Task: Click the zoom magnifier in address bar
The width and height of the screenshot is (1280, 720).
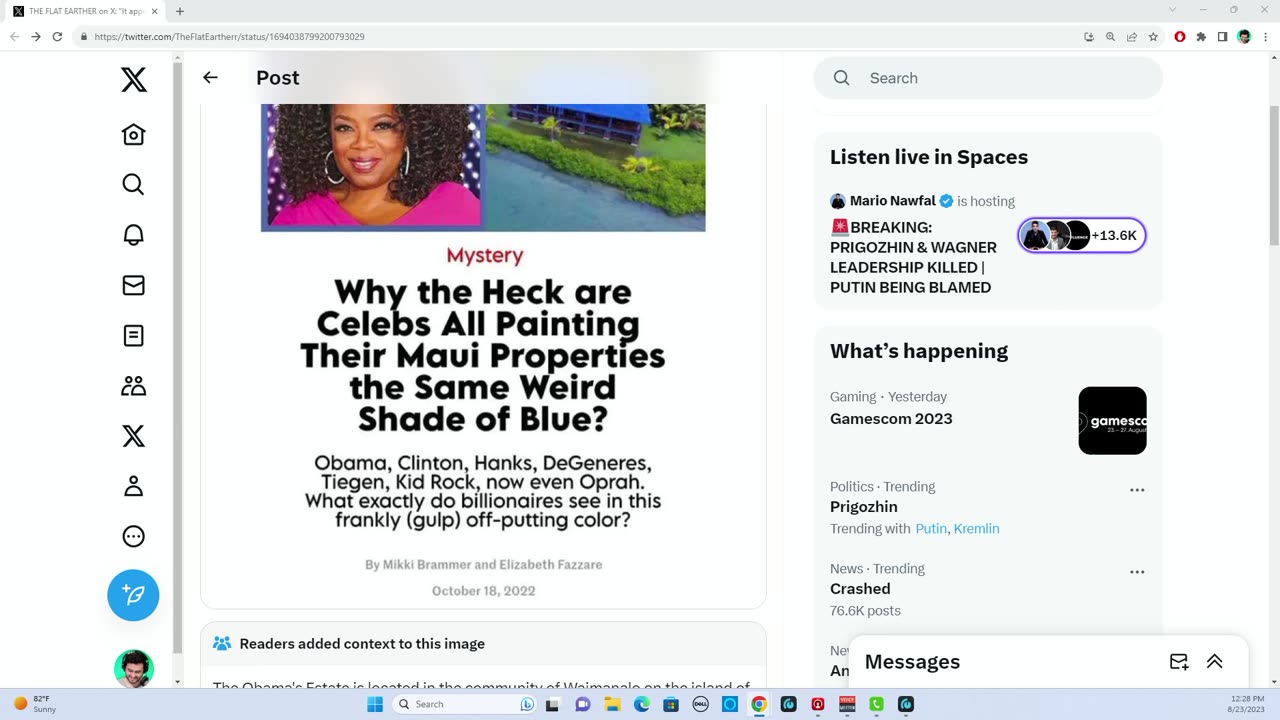Action: 1110,37
